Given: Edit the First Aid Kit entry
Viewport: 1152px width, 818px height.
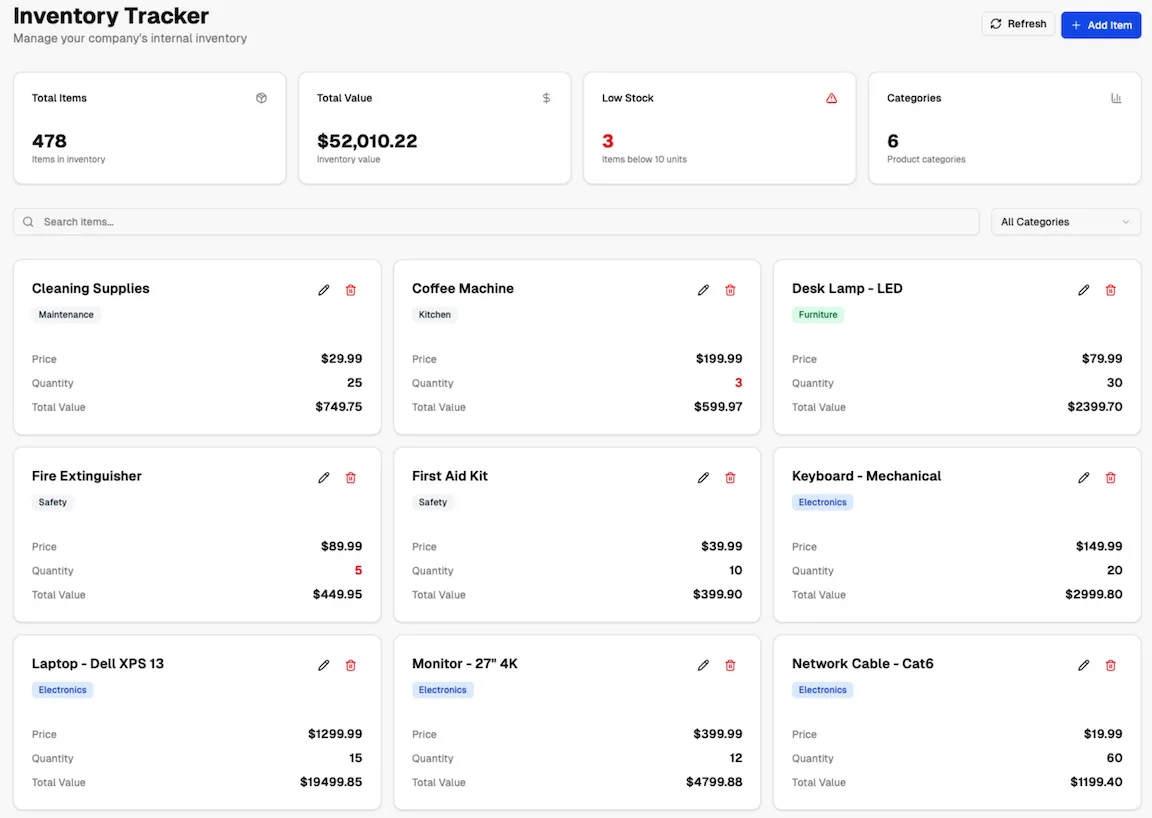Looking at the screenshot, I should tap(703, 478).
